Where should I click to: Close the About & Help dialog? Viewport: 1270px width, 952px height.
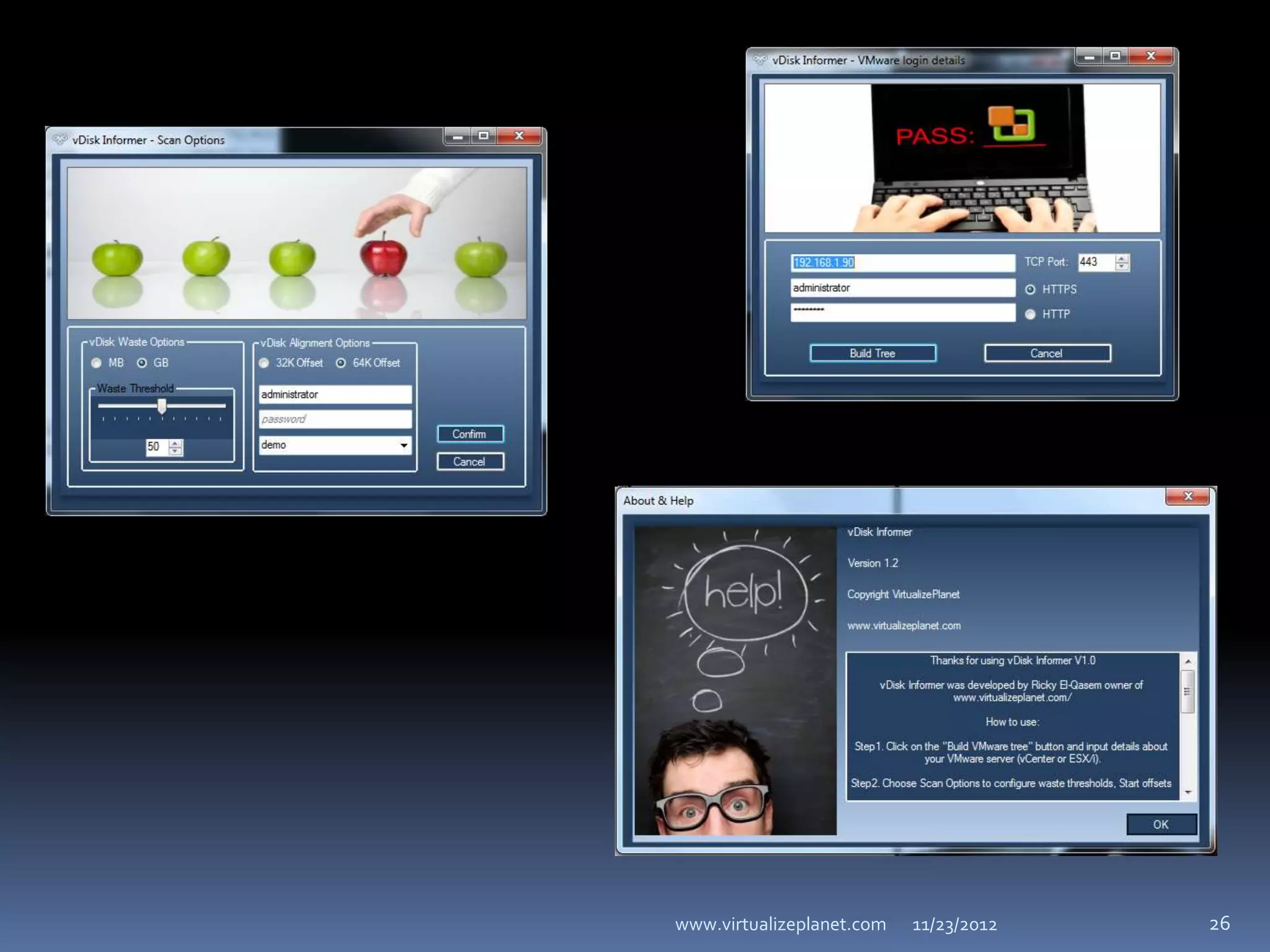[x=1188, y=496]
